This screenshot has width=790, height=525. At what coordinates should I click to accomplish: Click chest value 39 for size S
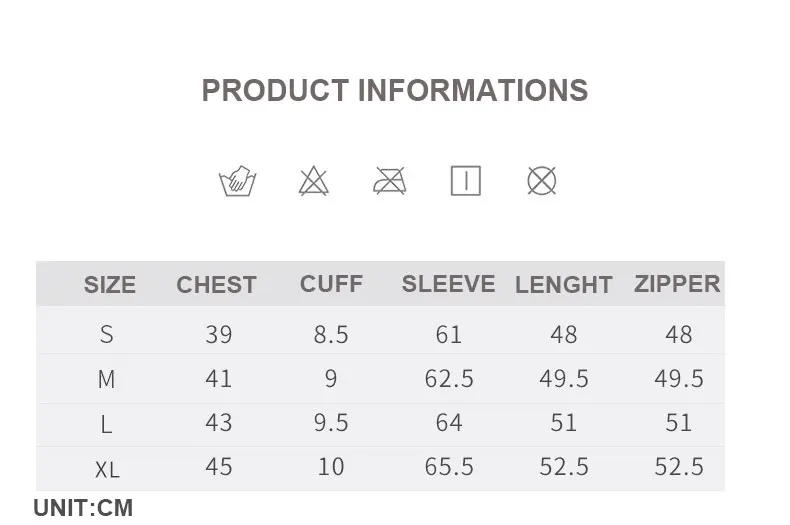[x=218, y=334]
